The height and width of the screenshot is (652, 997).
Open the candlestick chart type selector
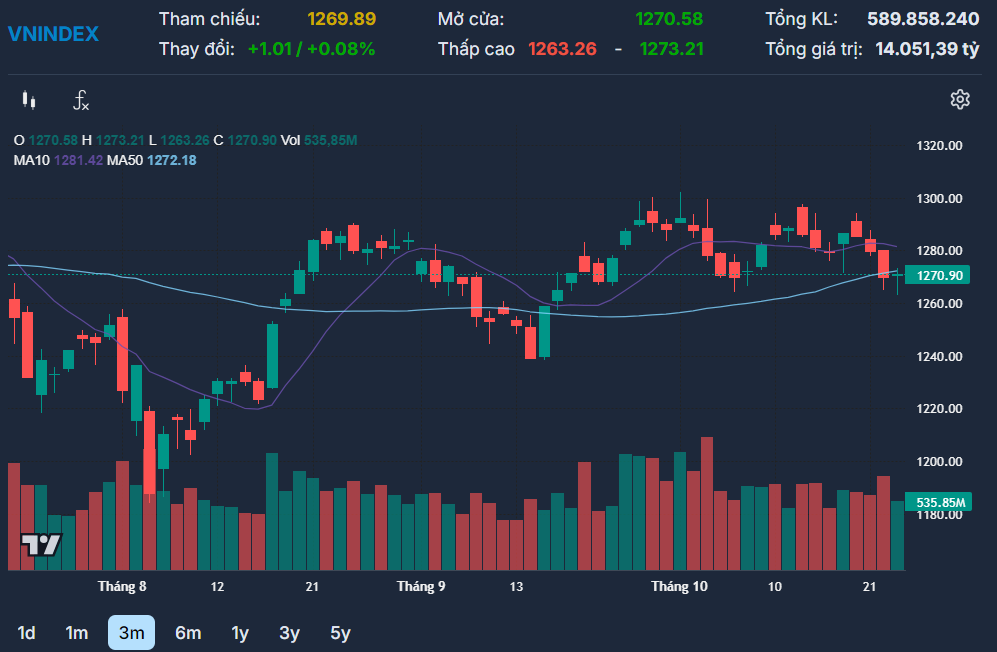coord(28,100)
